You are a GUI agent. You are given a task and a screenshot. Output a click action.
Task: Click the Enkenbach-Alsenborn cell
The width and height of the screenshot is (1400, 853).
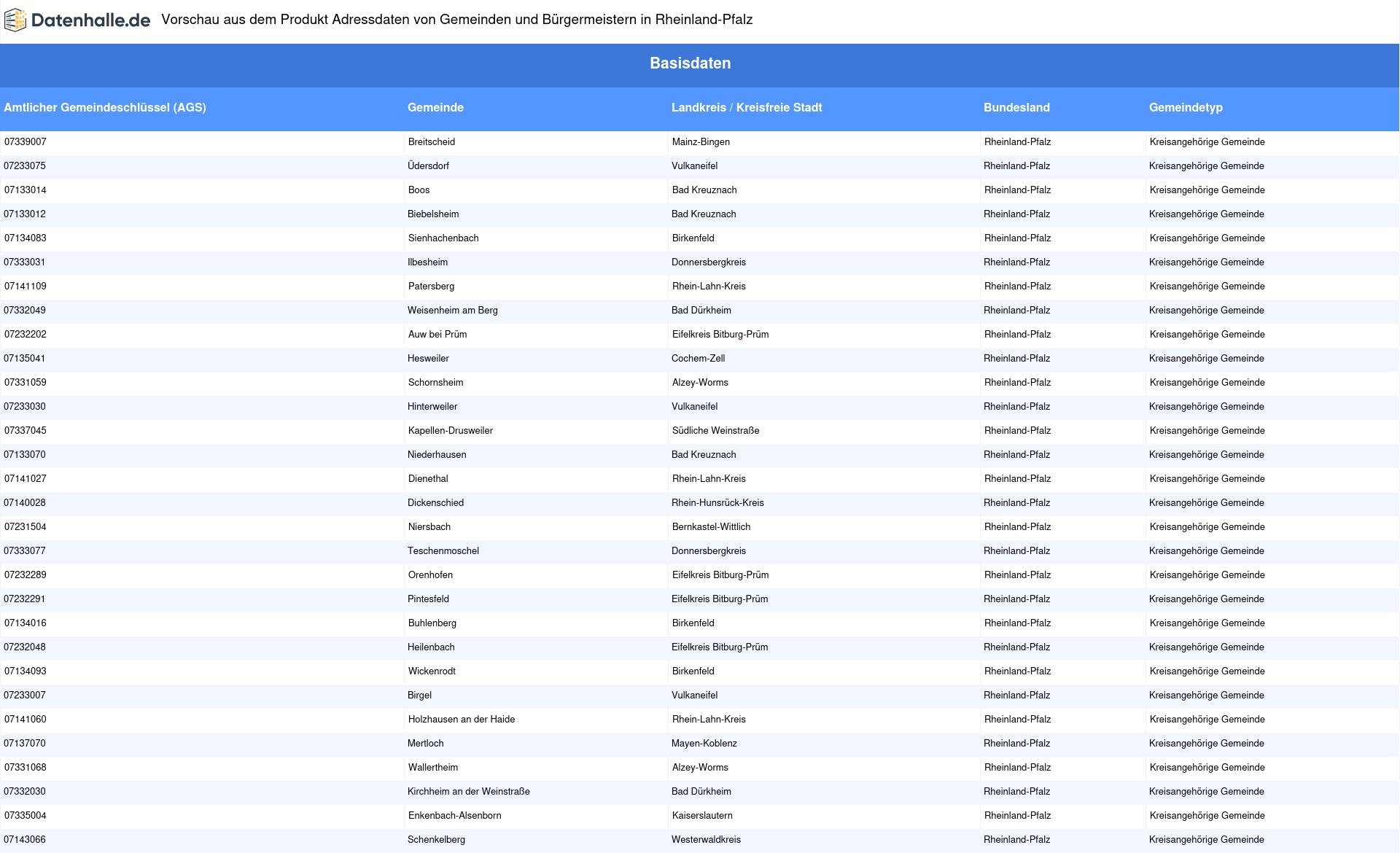(536, 816)
